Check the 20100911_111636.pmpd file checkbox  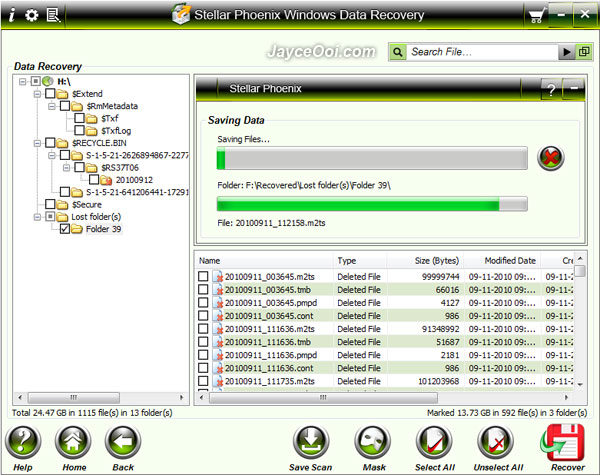(x=203, y=355)
